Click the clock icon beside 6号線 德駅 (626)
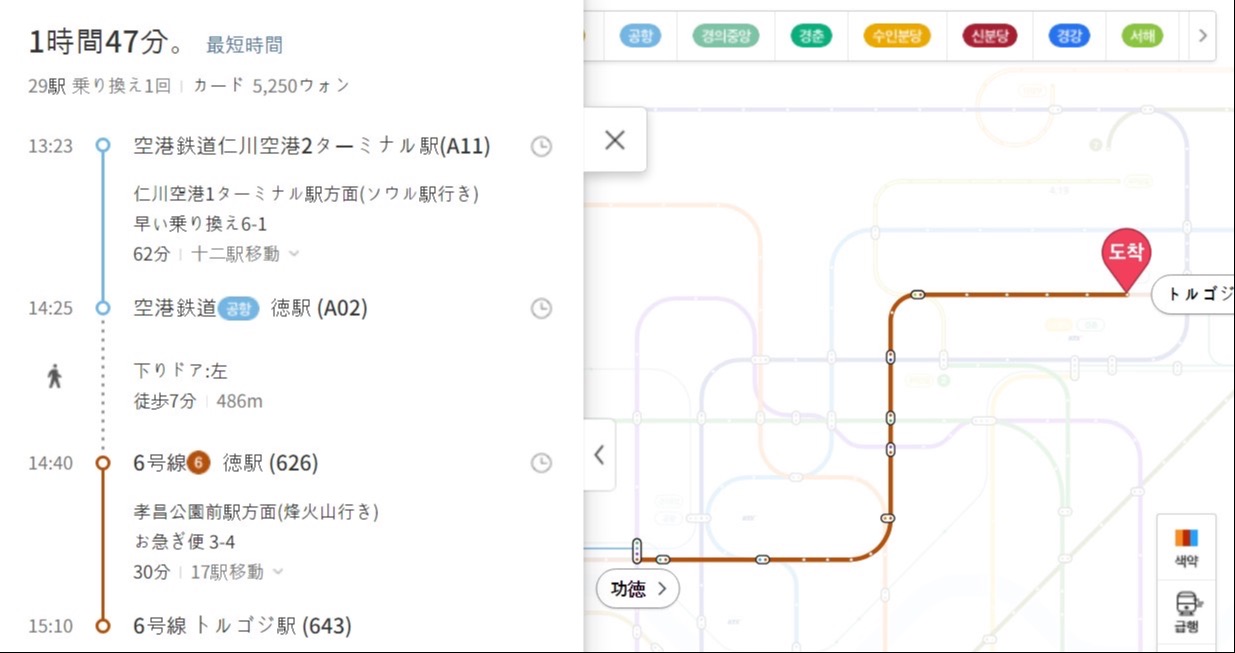 pyautogui.click(x=540, y=463)
